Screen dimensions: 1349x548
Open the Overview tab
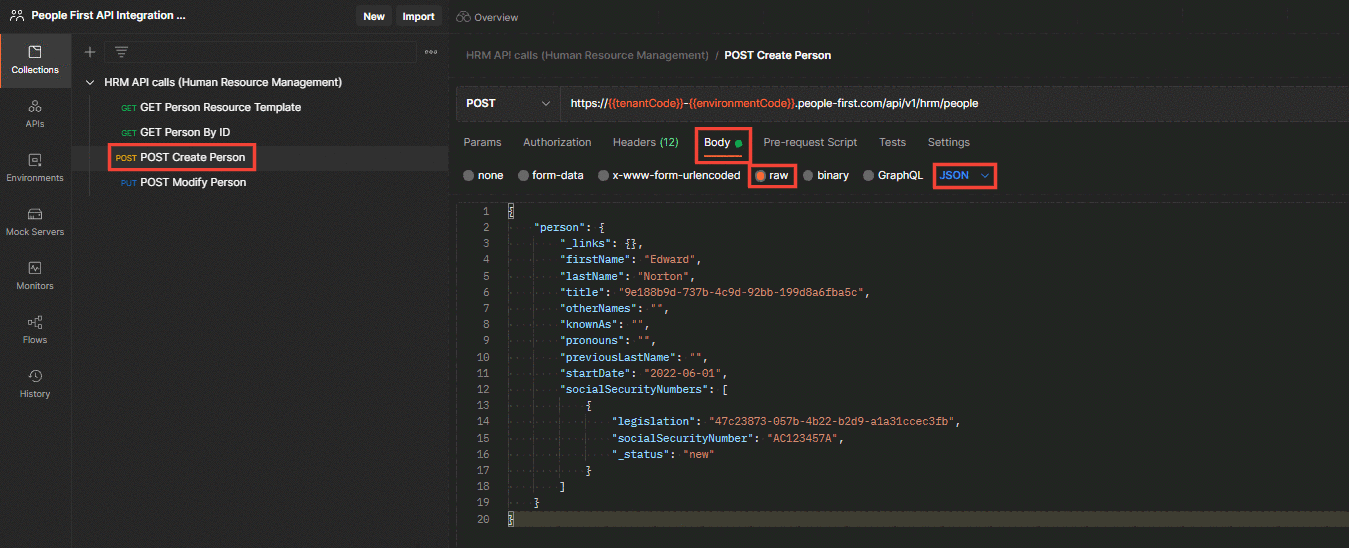(487, 17)
